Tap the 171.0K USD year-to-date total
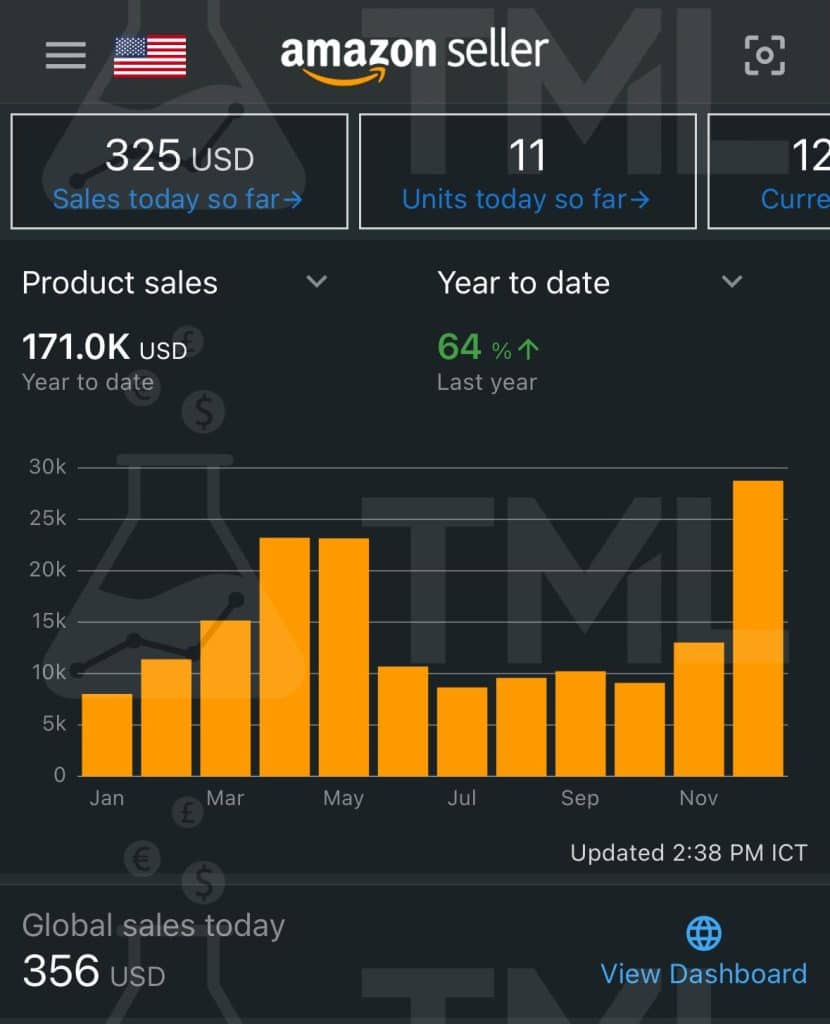The height and width of the screenshot is (1024, 830). (x=104, y=348)
